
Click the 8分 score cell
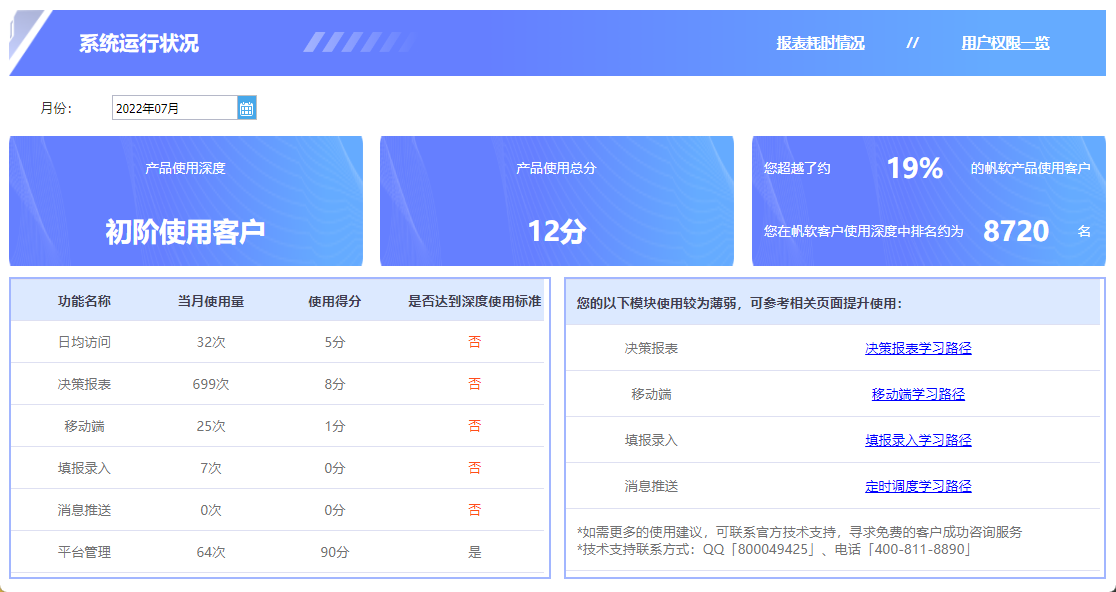coord(335,384)
